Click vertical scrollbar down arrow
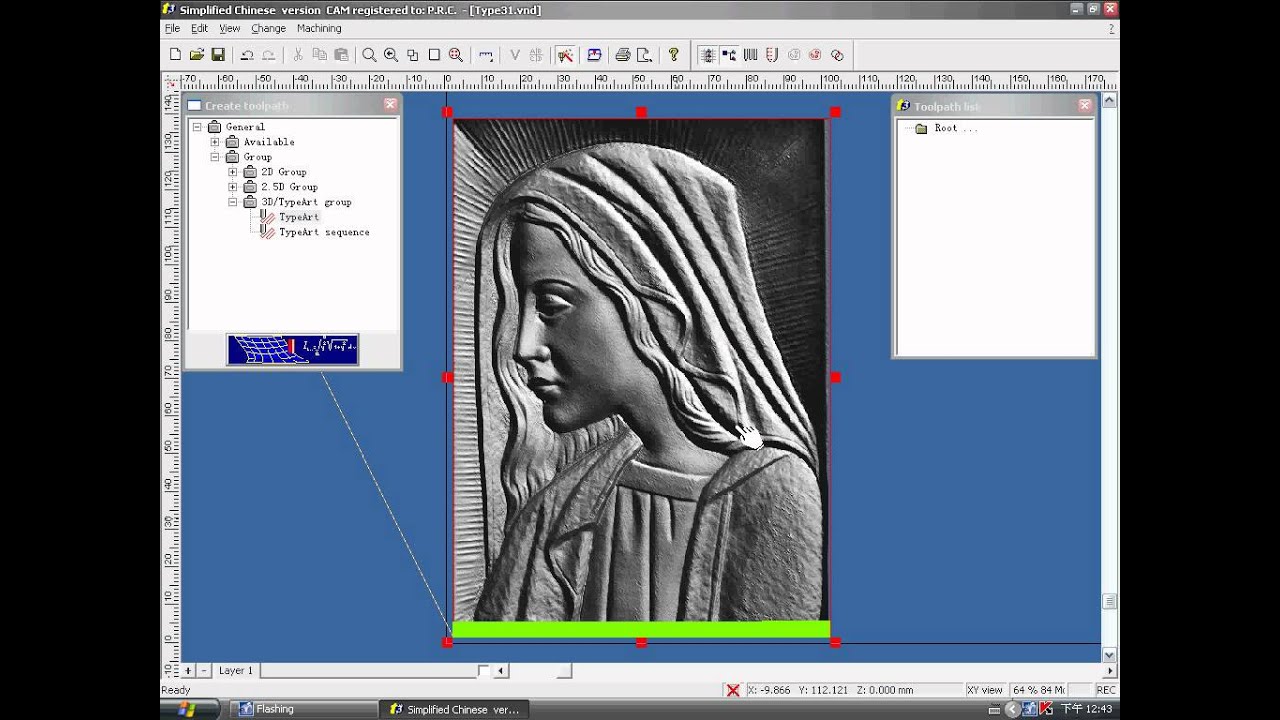The width and height of the screenshot is (1280, 720). (x=1109, y=655)
